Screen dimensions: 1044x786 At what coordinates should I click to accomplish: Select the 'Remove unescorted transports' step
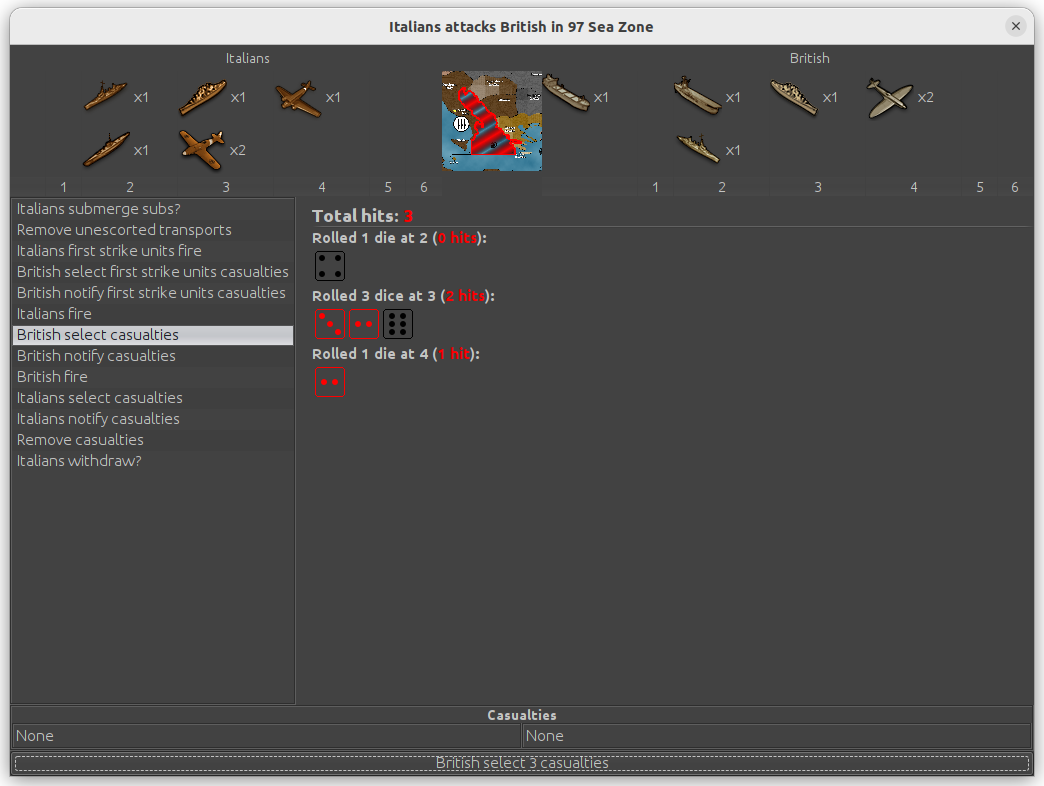[124, 230]
